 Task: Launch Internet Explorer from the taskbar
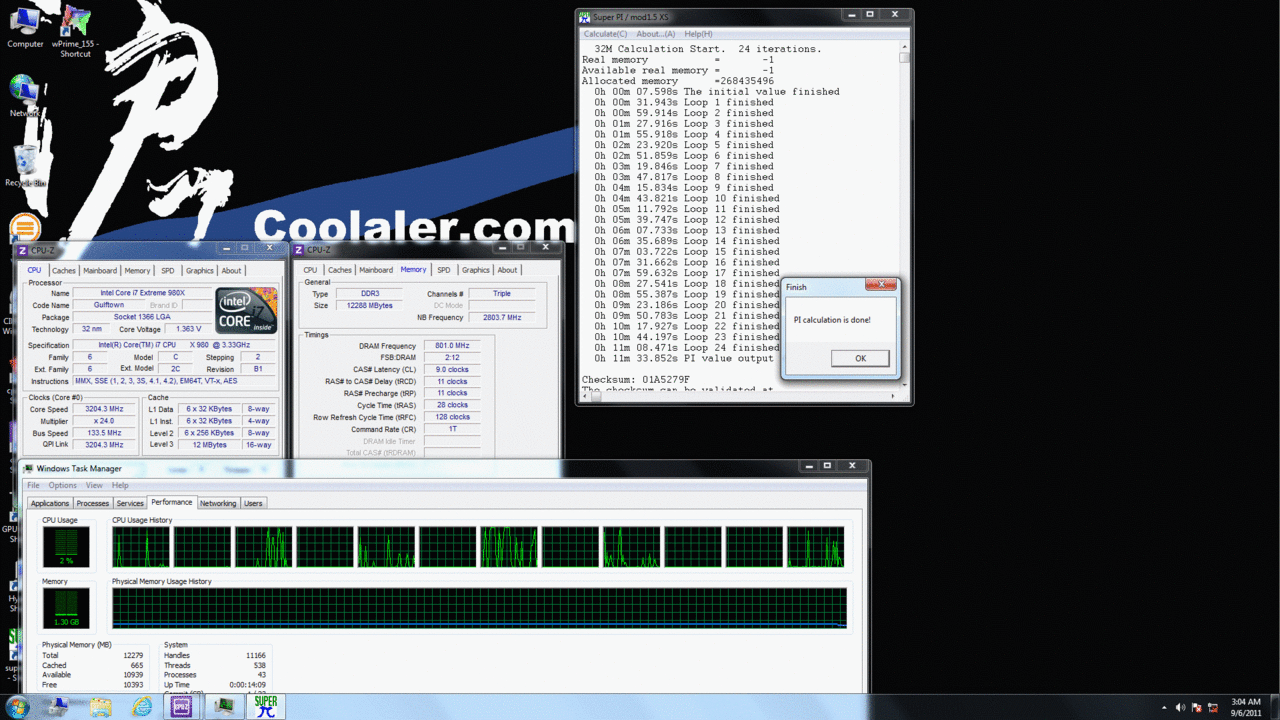[142, 707]
